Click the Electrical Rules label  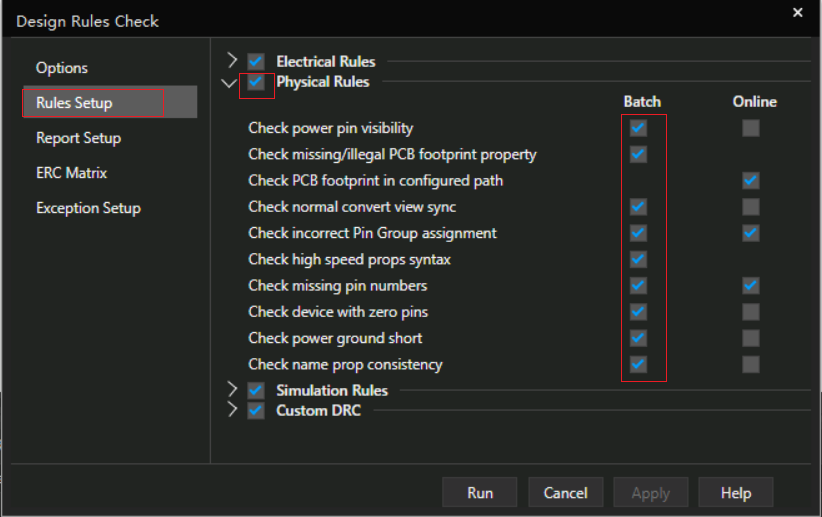click(x=326, y=61)
